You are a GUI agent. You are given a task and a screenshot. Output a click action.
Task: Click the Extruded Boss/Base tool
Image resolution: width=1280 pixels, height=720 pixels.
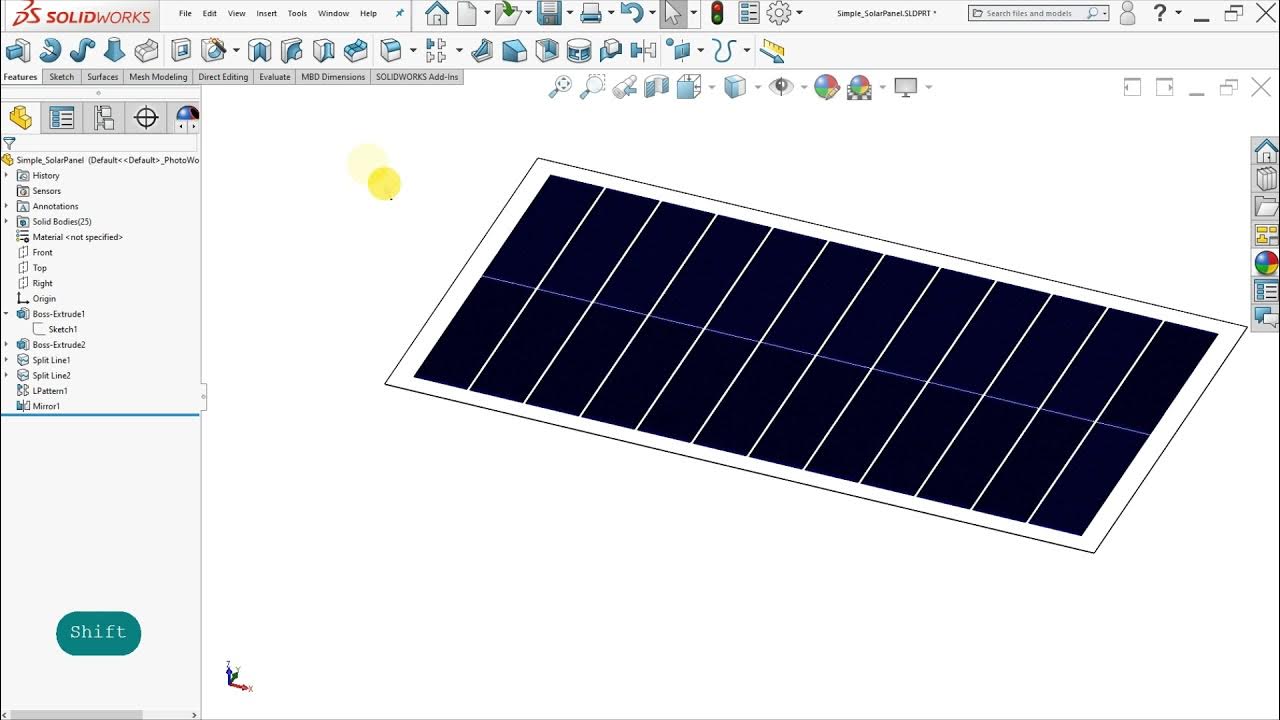(x=17, y=50)
